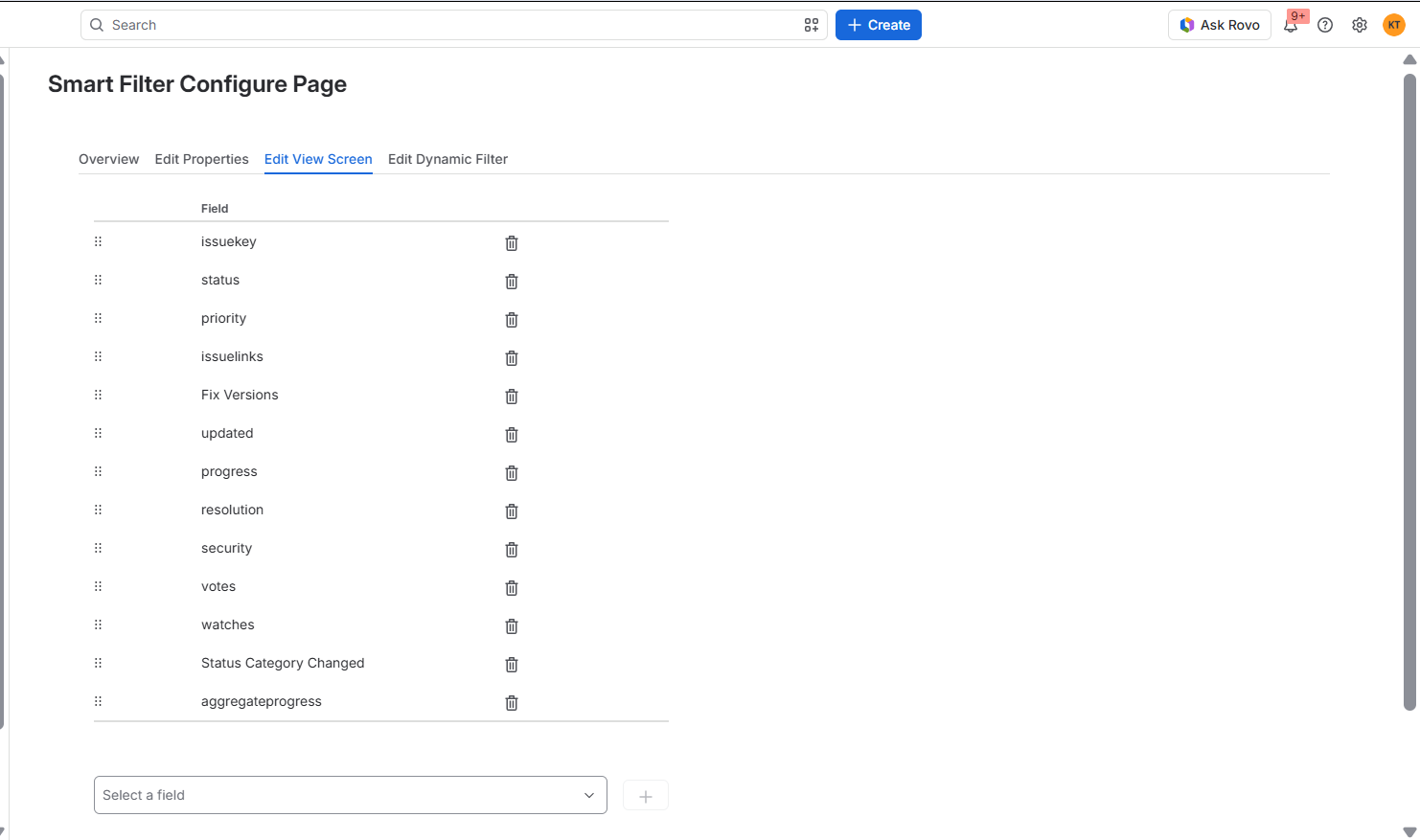Click the scroll down arrow of the page scrollbar
Viewport: 1420px width, 840px height.
click(x=1409, y=832)
